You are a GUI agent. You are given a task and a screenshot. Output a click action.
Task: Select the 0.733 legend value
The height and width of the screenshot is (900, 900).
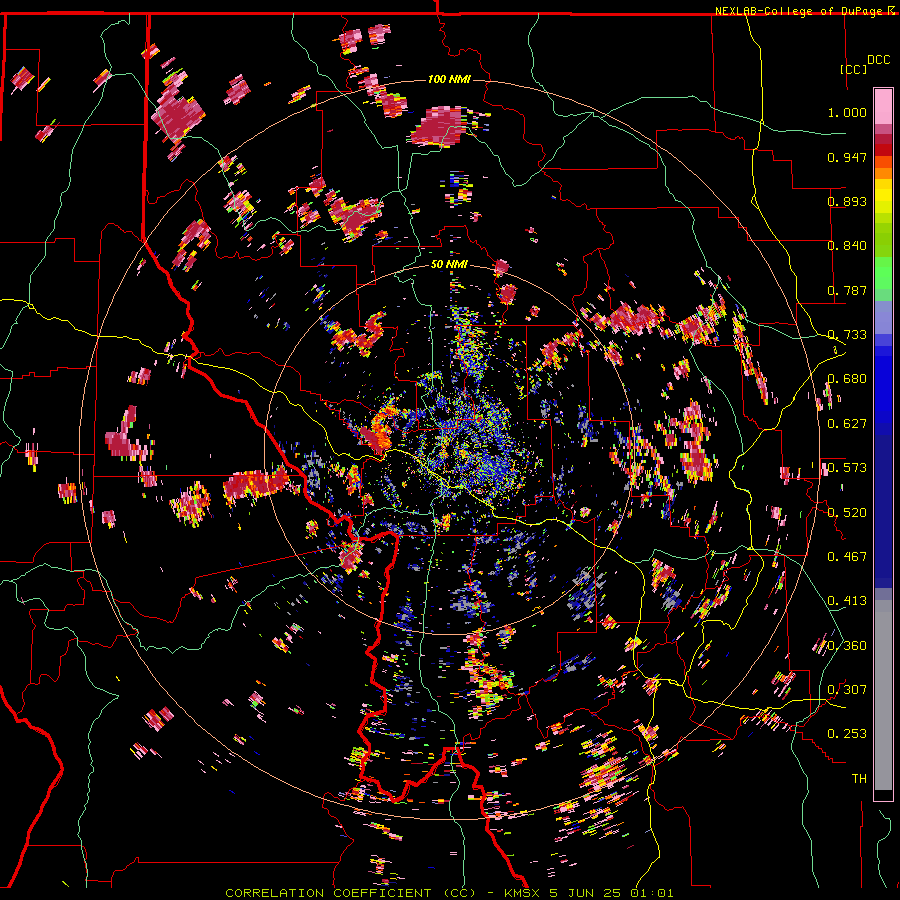[x=847, y=335]
